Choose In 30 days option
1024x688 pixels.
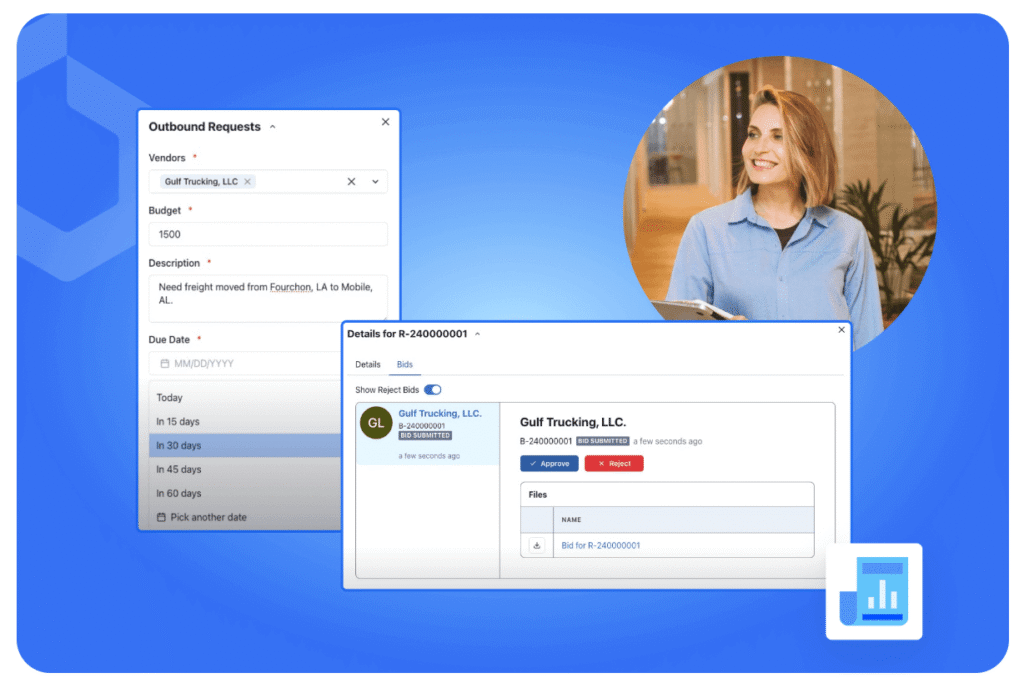[x=245, y=446]
